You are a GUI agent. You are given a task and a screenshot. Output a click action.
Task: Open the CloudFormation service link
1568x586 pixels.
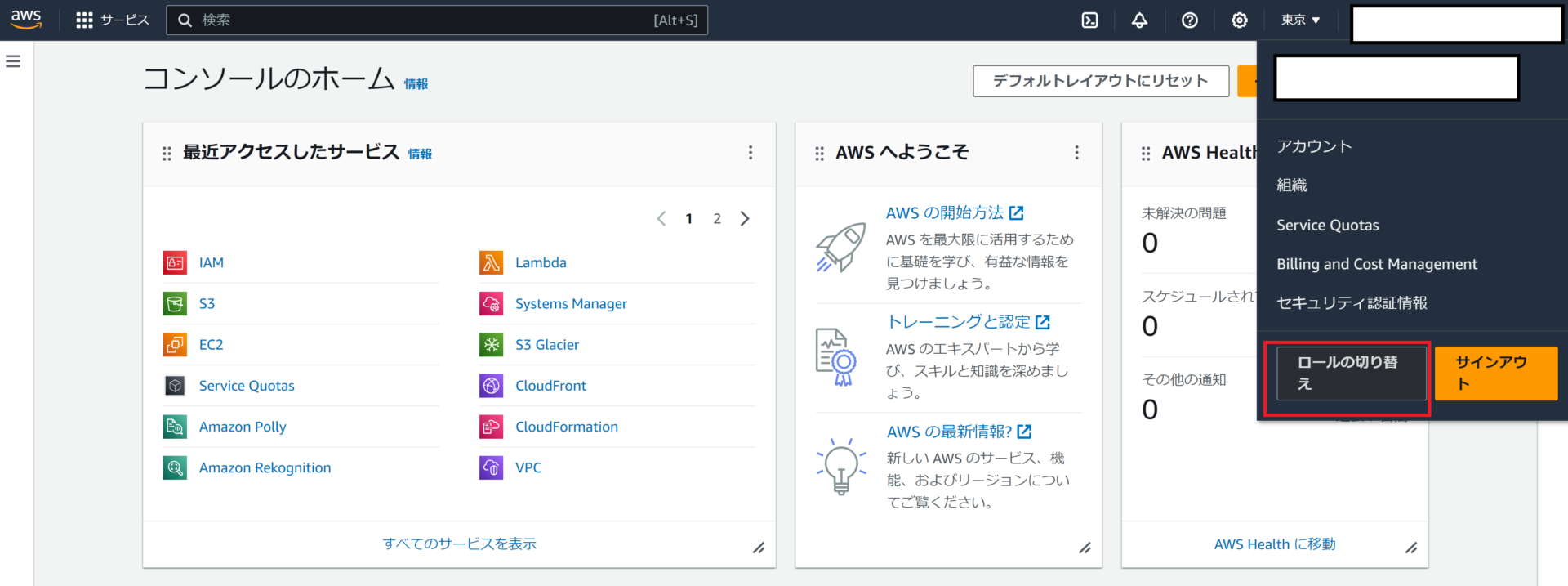(567, 427)
